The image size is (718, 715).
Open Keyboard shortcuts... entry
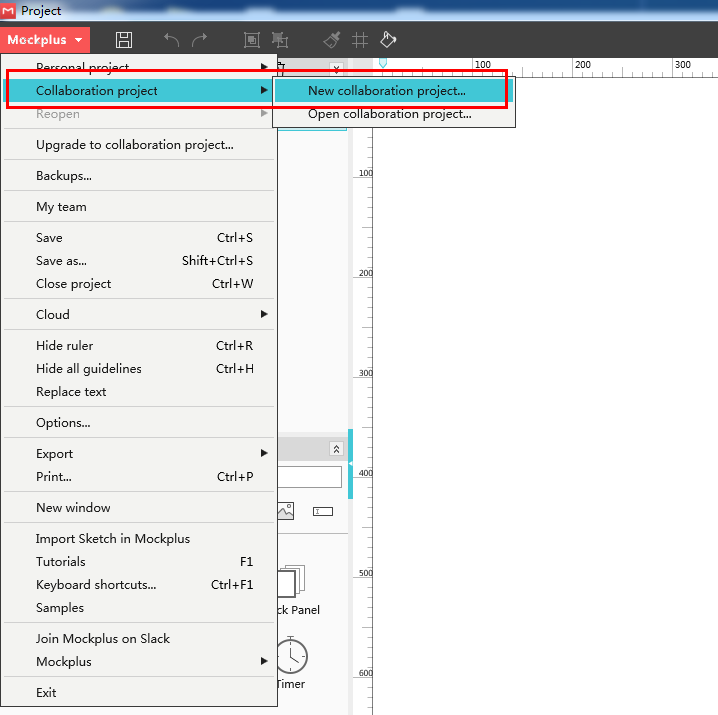point(139,585)
